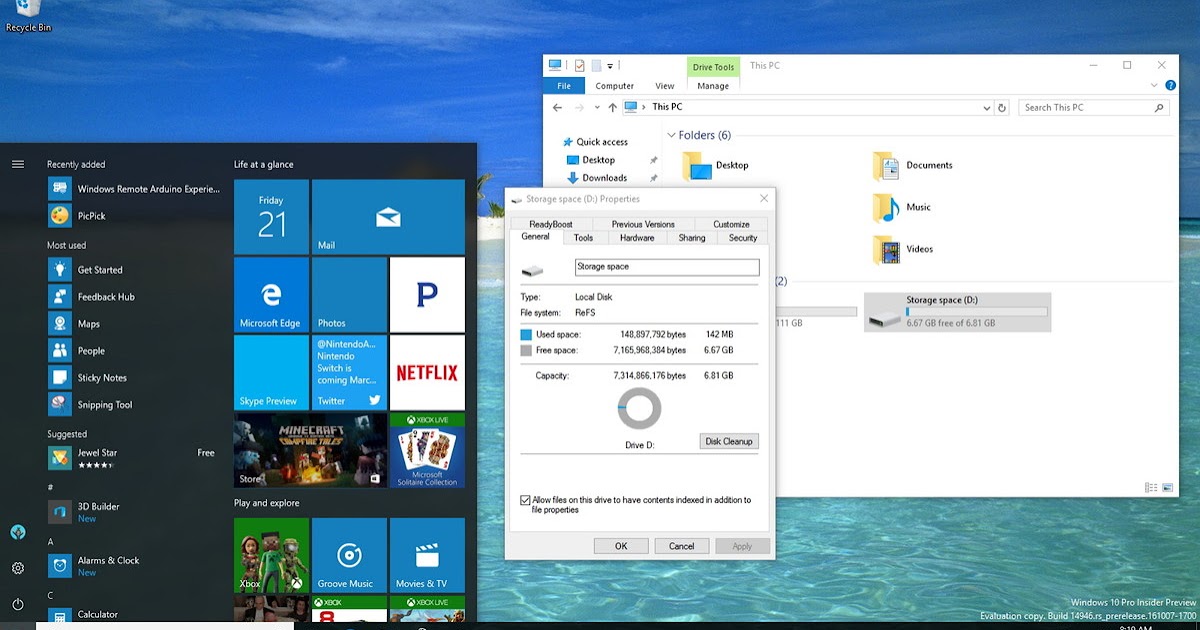Open Calculator from the app list
The height and width of the screenshot is (630, 1200).
136,615
